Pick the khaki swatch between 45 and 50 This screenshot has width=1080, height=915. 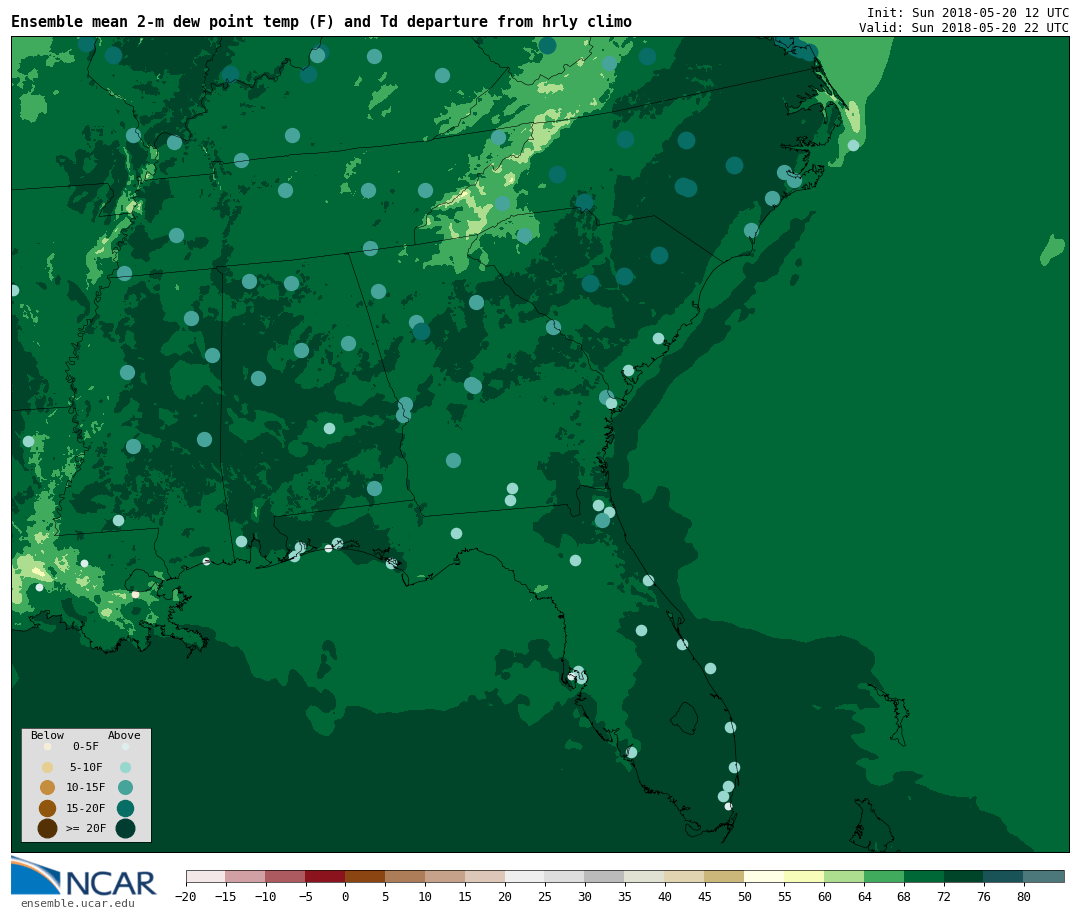[x=724, y=876]
